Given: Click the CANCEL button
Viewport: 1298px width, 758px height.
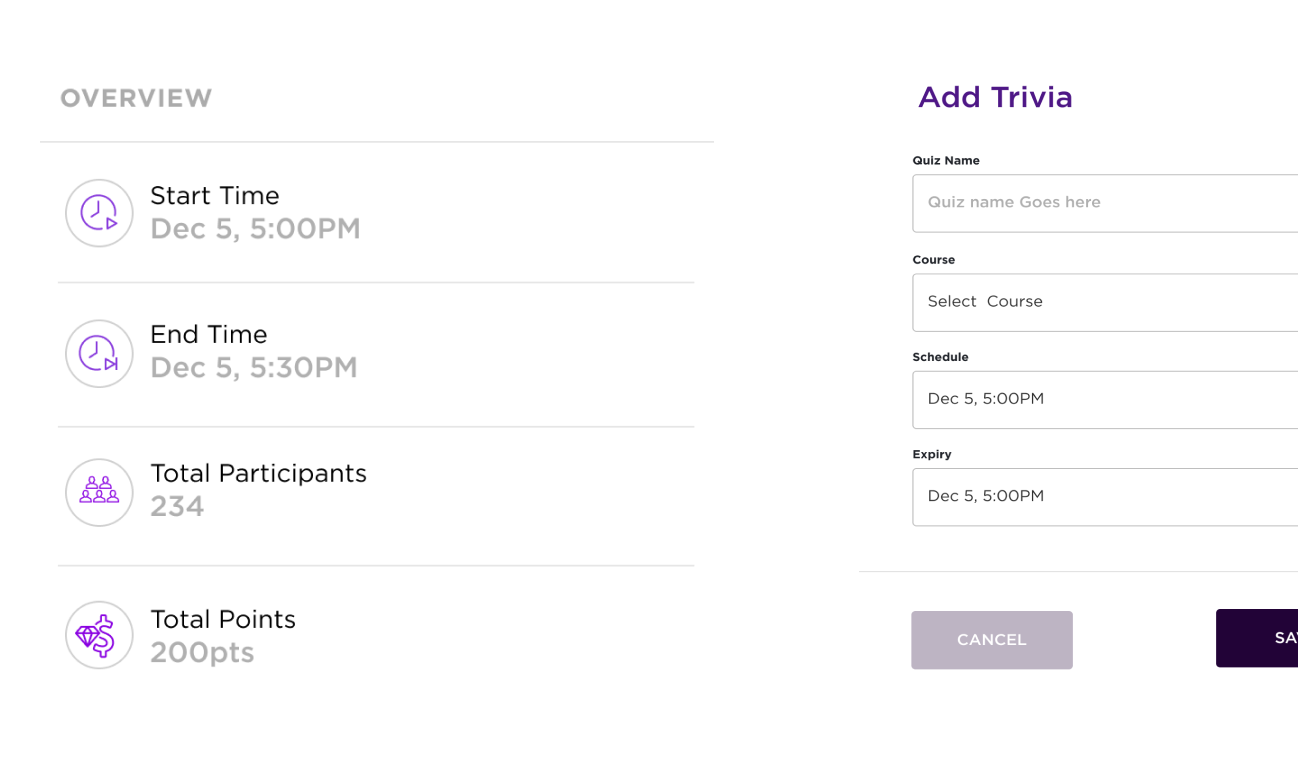Looking at the screenshot, I should click(x=992, y=640).
